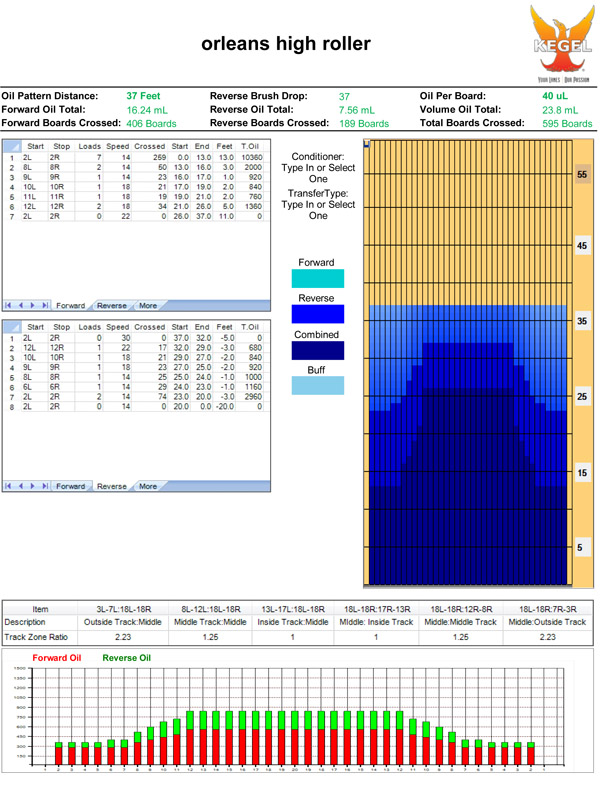Go to previous sheet in upper table

[x=22, y=305]
